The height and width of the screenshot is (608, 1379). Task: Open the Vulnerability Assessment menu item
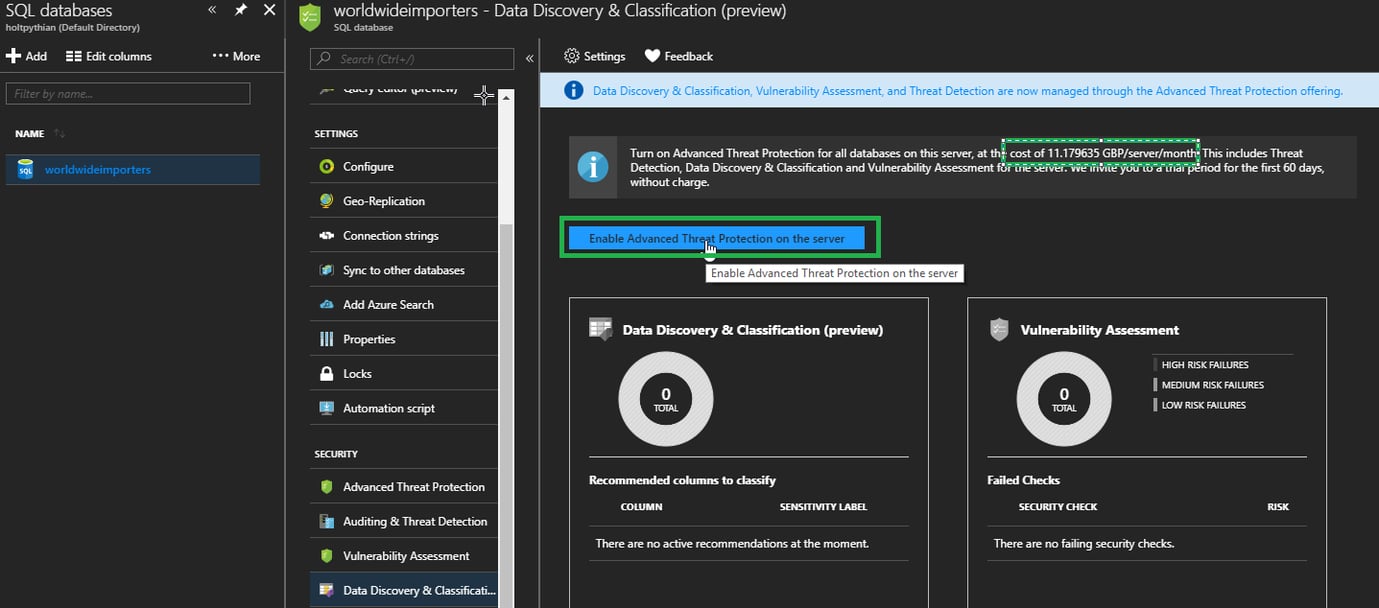coord(405,556)
